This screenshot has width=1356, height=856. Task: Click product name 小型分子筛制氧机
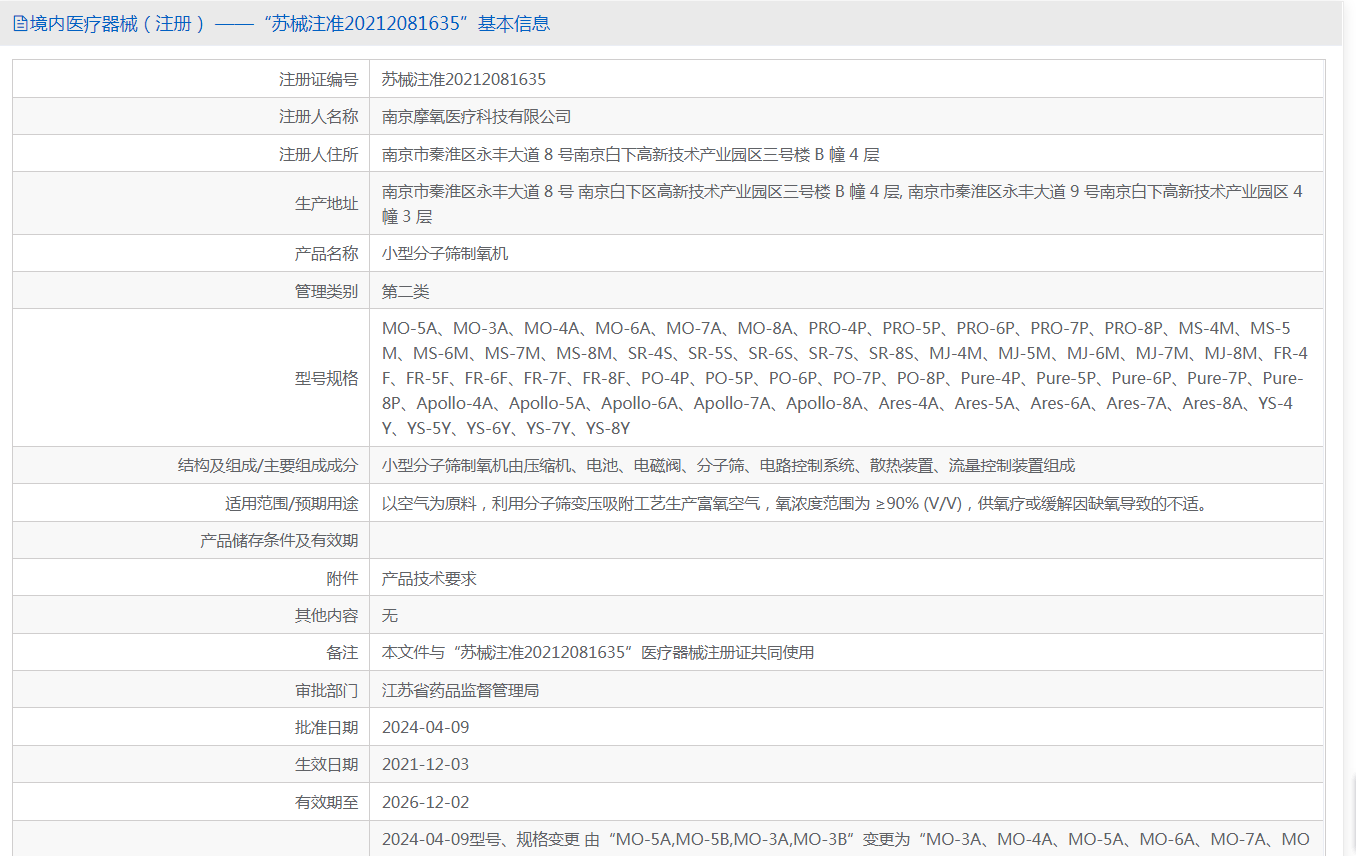(x=445, y=254)
